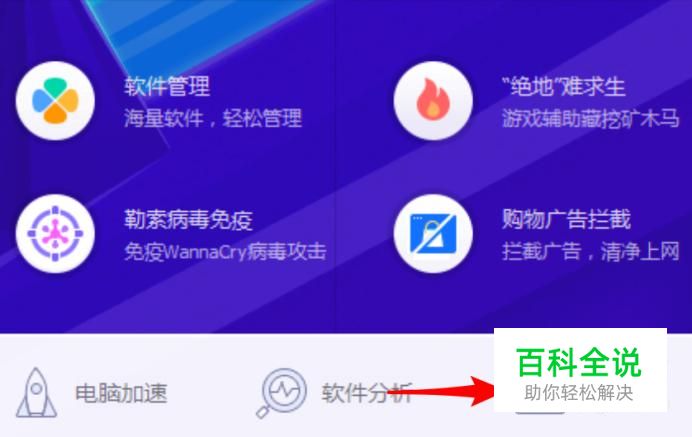Click the 海量软件,轻松管理 description
Screen dimensions: 692x437
213,118
